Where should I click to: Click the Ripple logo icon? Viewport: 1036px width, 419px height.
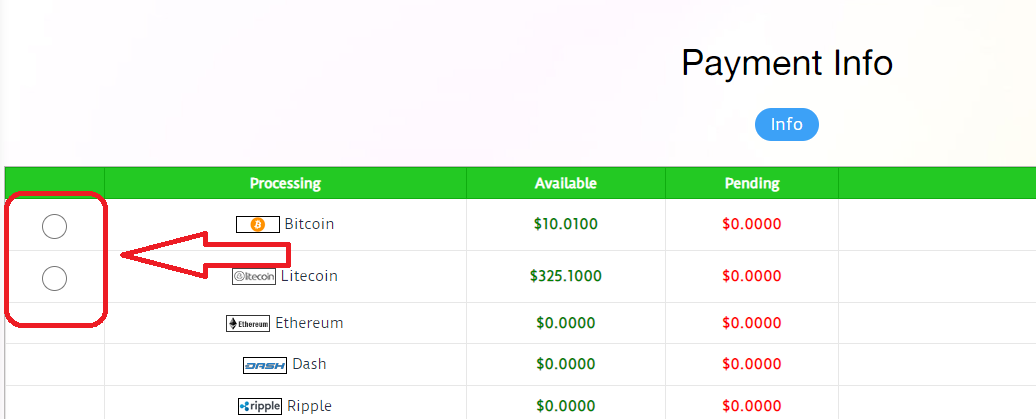260,406
